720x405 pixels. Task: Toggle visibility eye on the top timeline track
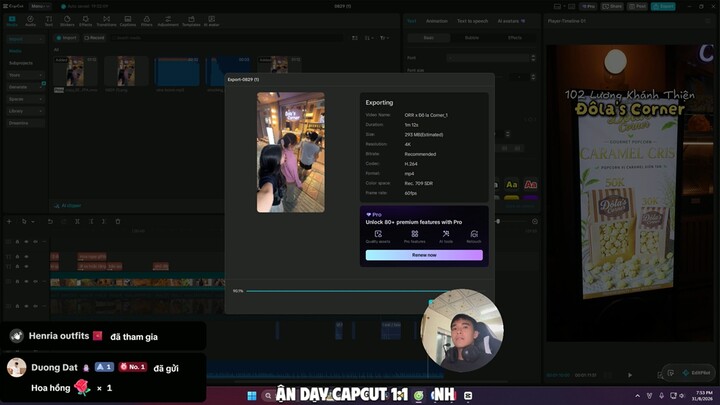pos(26,242)
